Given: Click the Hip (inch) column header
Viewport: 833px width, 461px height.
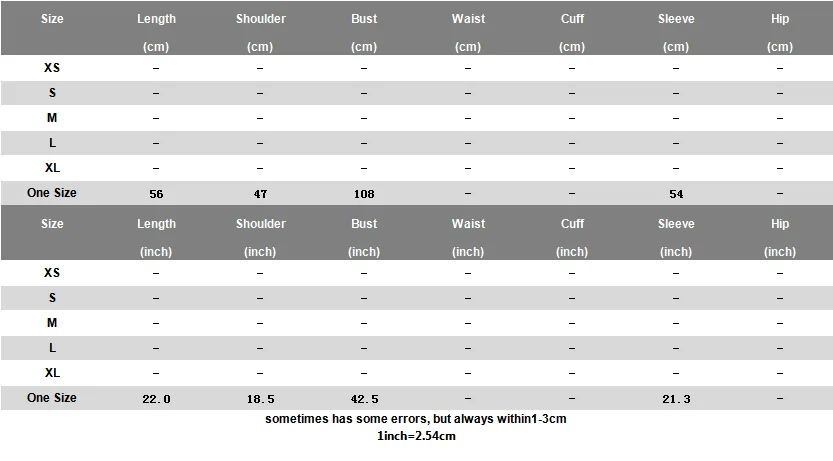Looking at the screenshot, I should pyautogui.click(x=780, y=237).
